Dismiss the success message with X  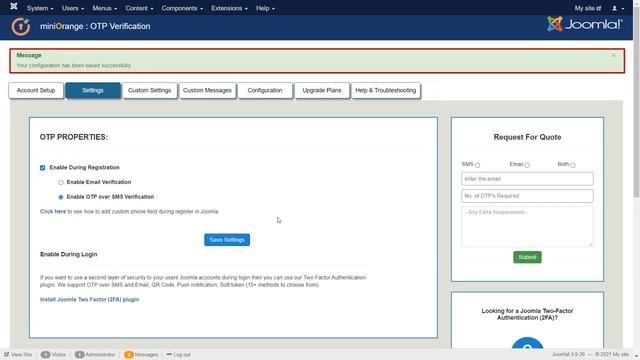613,55
